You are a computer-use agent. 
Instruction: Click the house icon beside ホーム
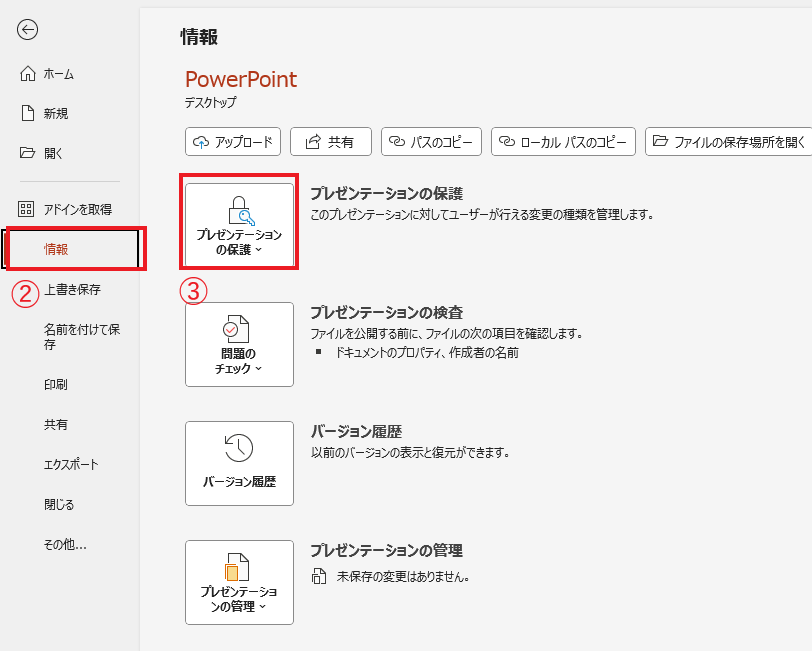[27, 74]
